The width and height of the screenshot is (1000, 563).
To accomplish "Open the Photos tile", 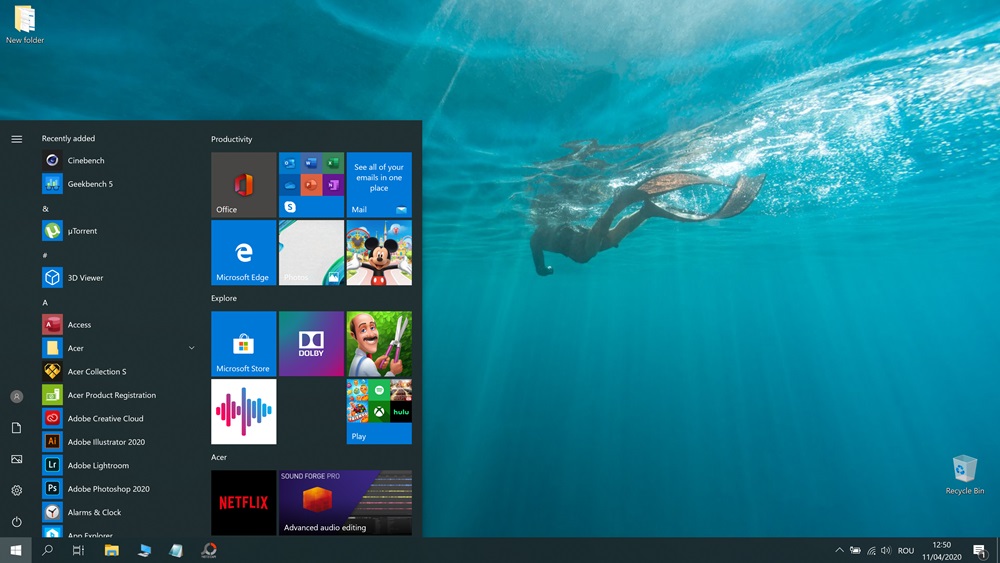I will [311, 252].
